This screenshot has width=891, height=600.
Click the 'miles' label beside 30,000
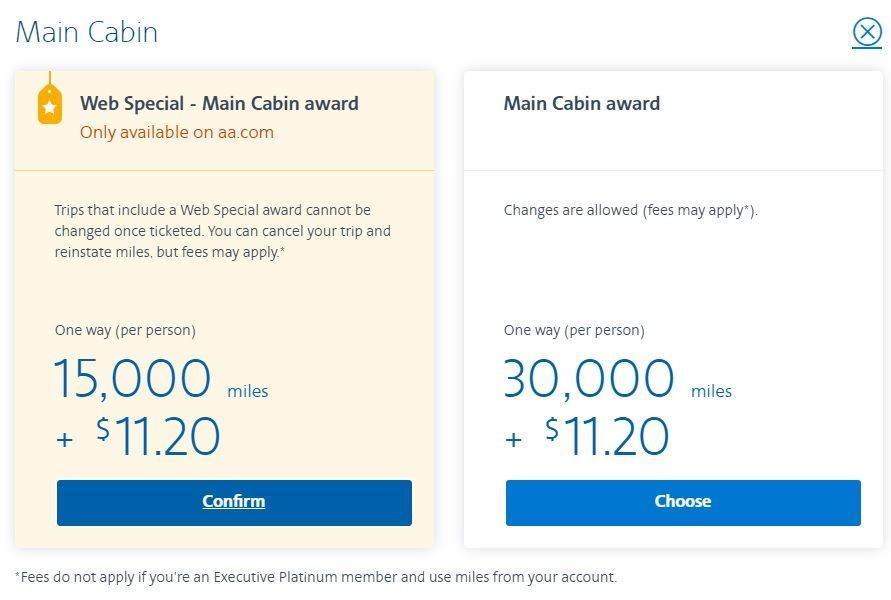(x=711, y=391)
